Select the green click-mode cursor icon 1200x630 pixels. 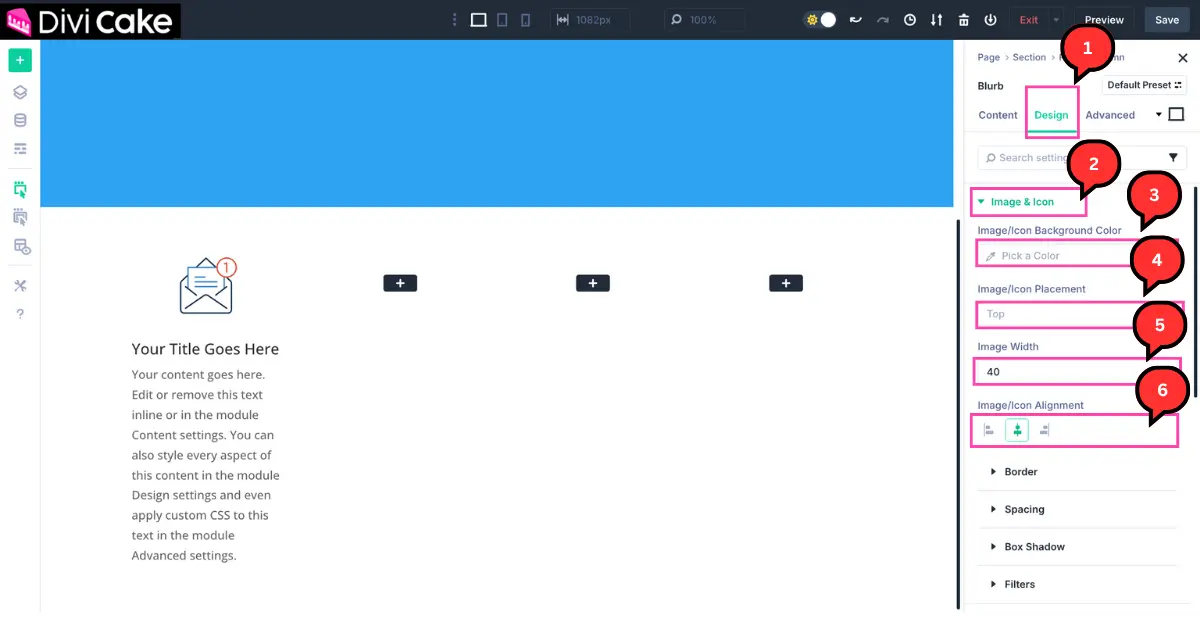coord(20,189)
